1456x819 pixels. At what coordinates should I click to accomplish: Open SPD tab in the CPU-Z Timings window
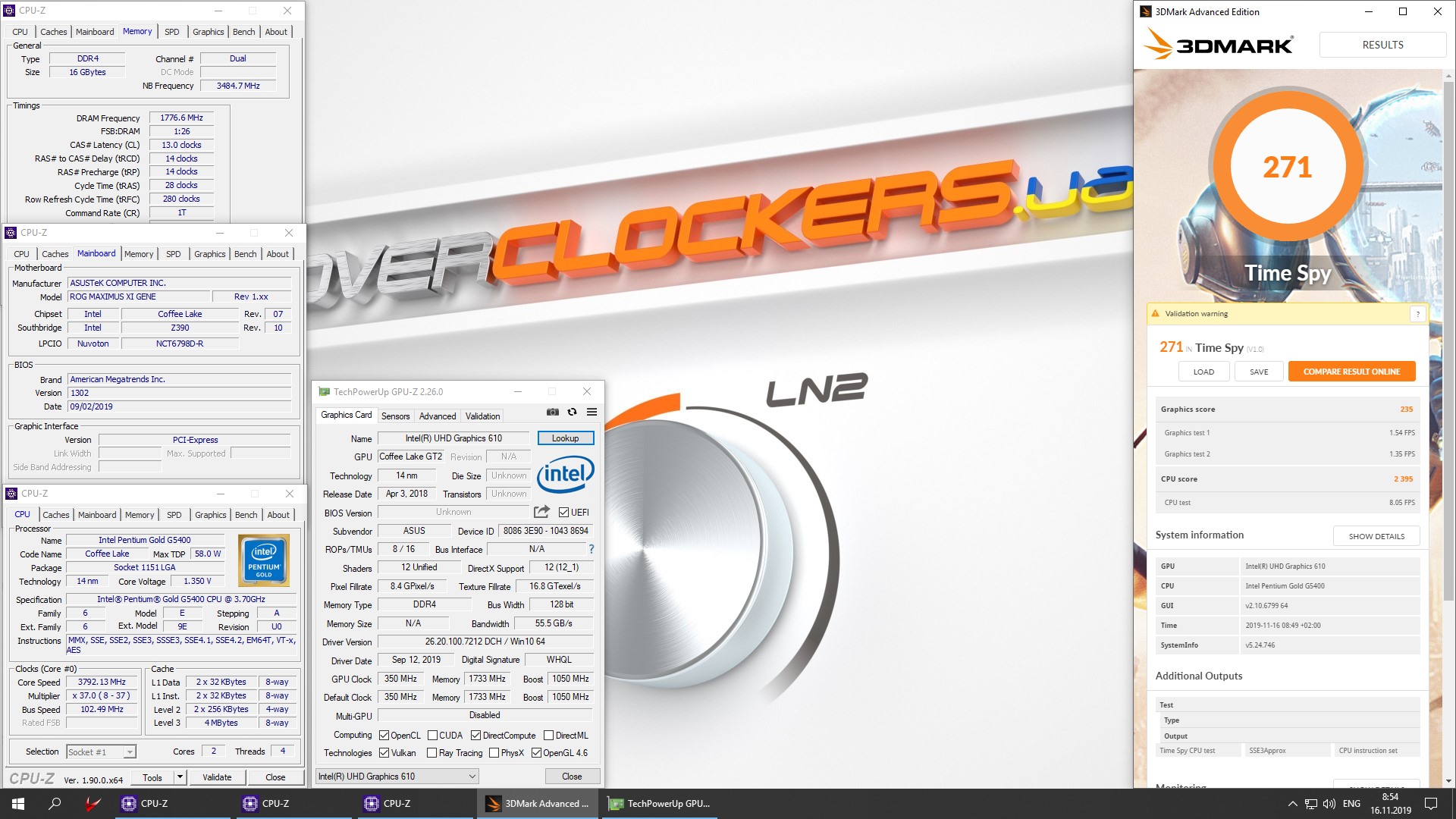172,32
